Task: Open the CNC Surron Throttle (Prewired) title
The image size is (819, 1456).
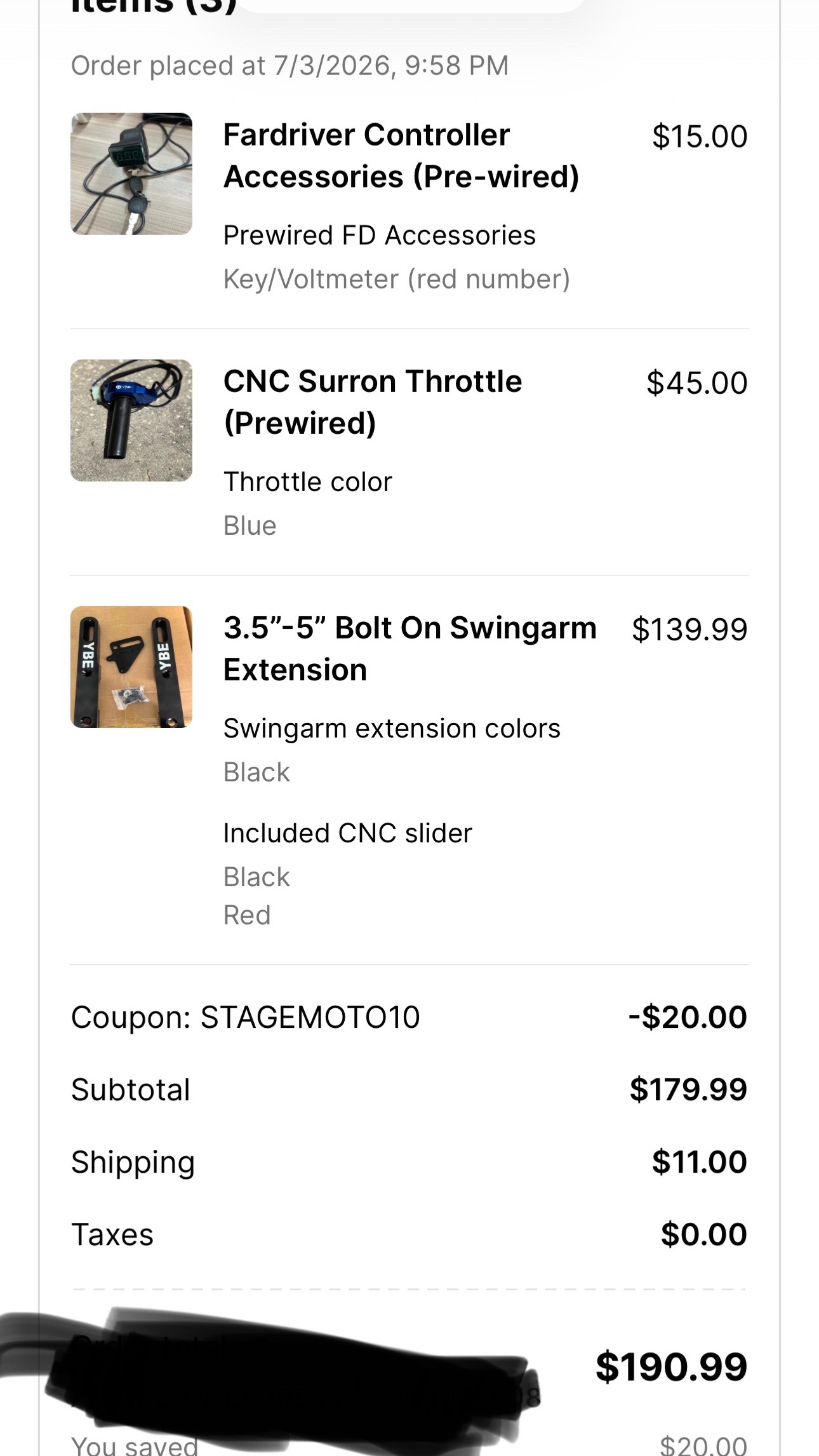Action: click(x=373, y=402)
